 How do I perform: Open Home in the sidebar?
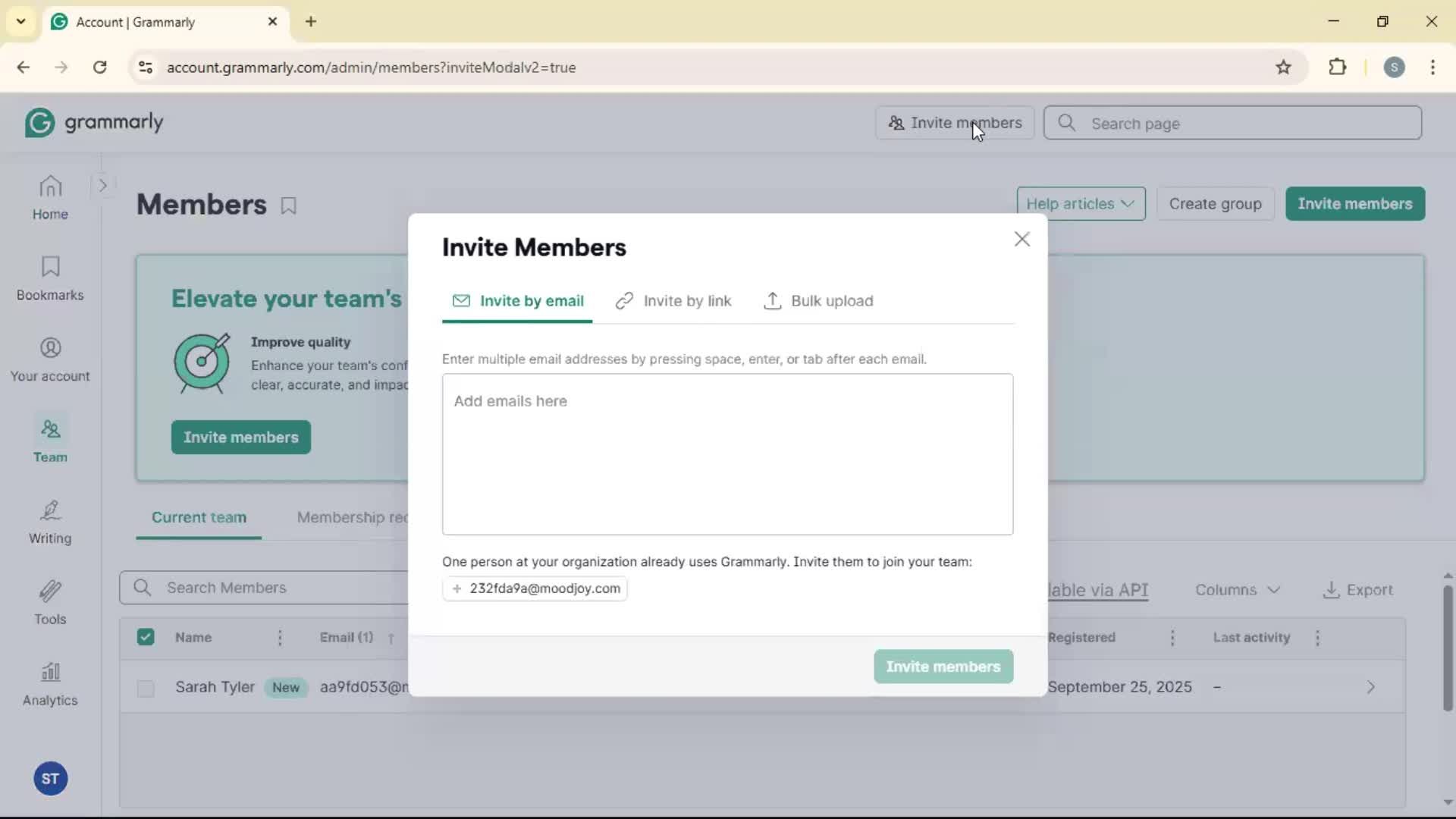(50, 198)
